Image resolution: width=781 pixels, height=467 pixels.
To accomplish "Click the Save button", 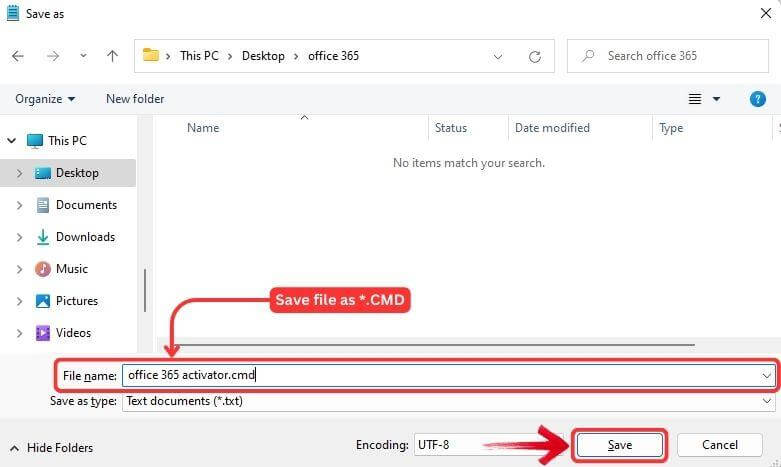I will [620, 445].
